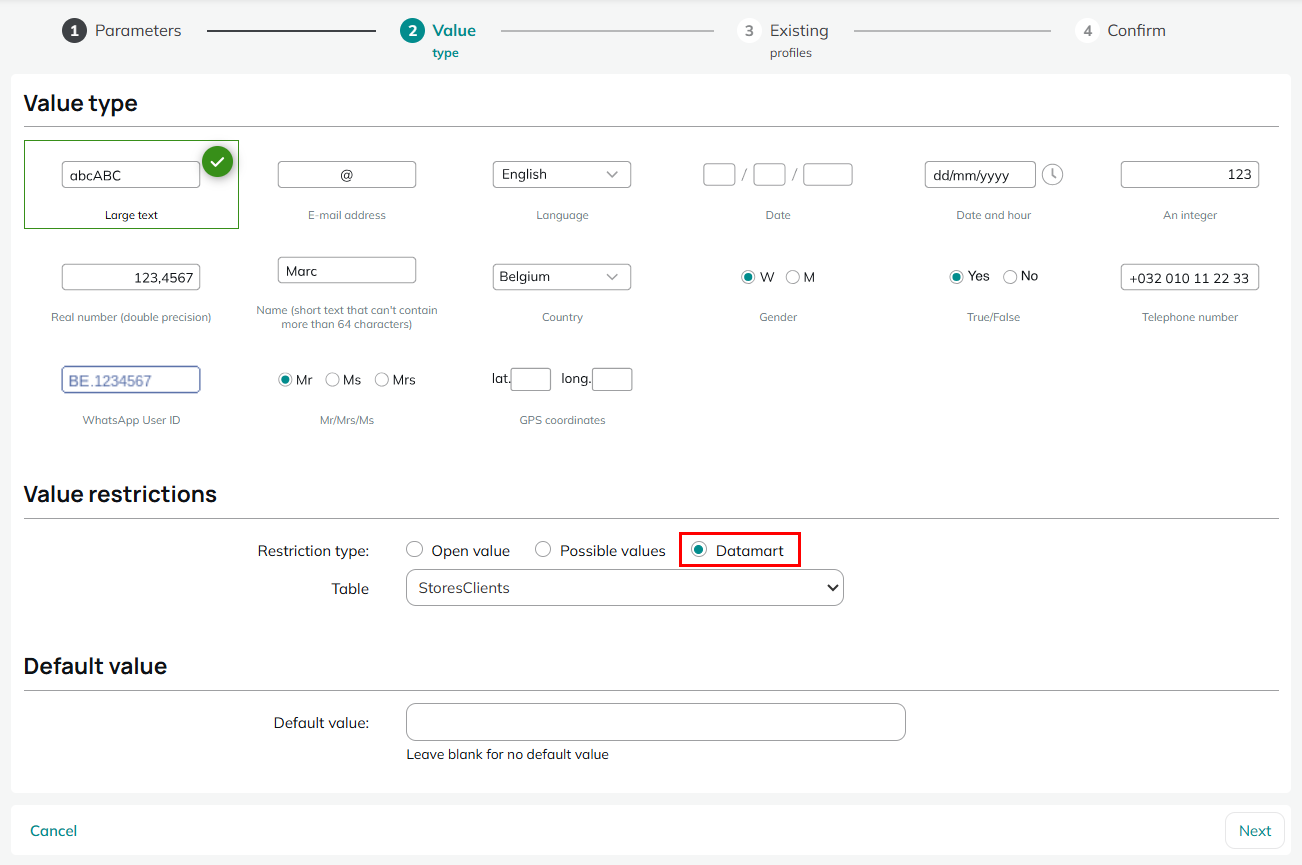The image size is (1302, 865).
Task: Open the Belgium country dropdown
Action: (562, 276)
